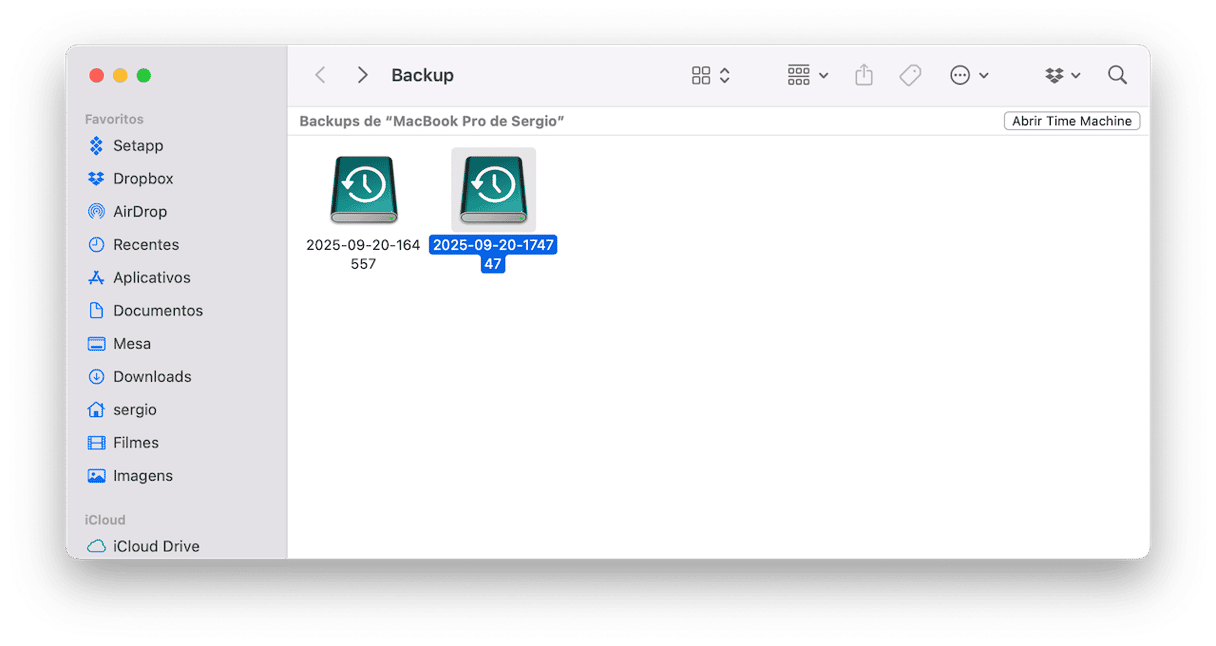
Task: Open the more actions ellipsis menu
Action: tap(969, 75)
